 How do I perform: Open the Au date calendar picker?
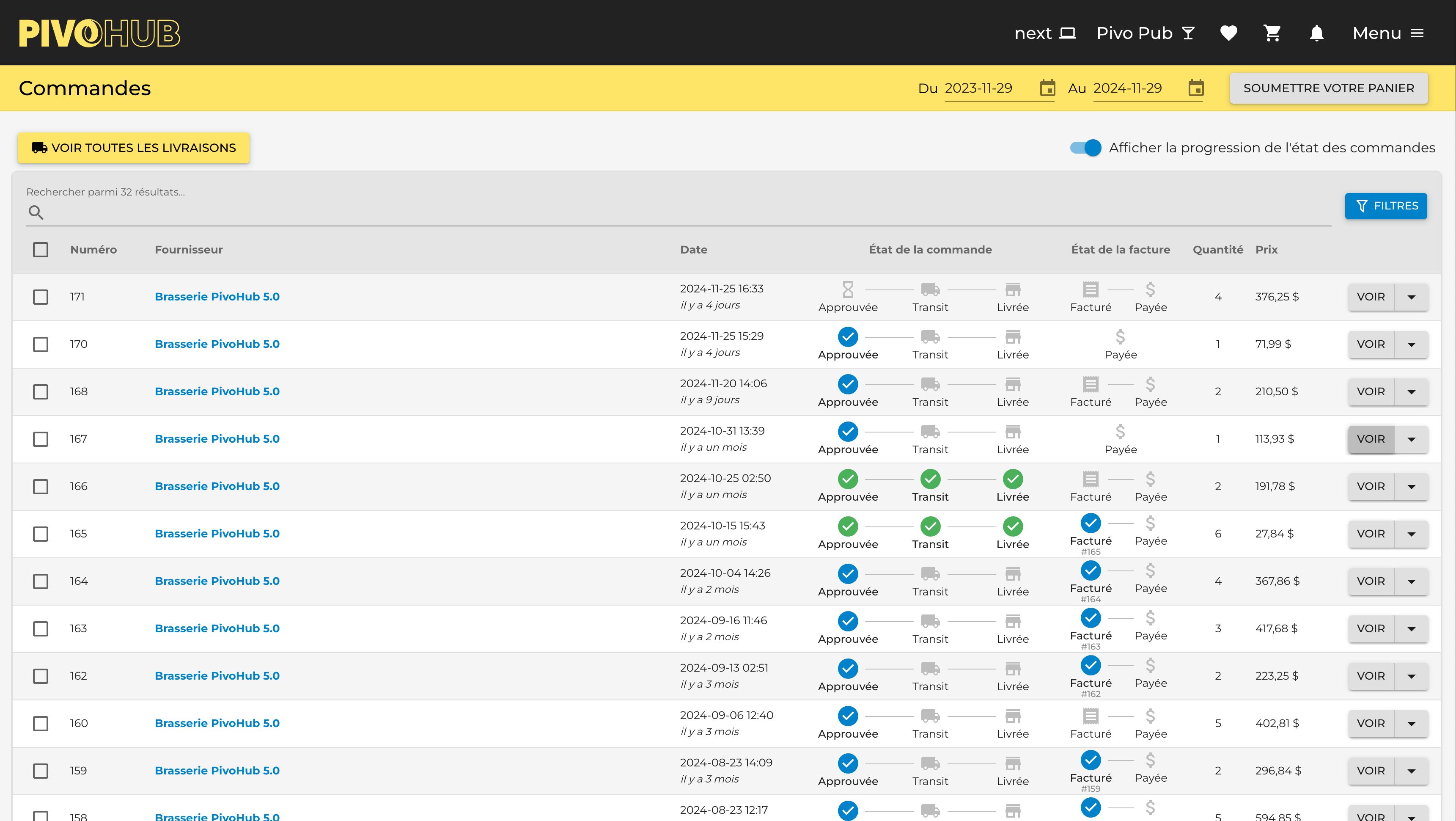click(x=1196, y=88)
